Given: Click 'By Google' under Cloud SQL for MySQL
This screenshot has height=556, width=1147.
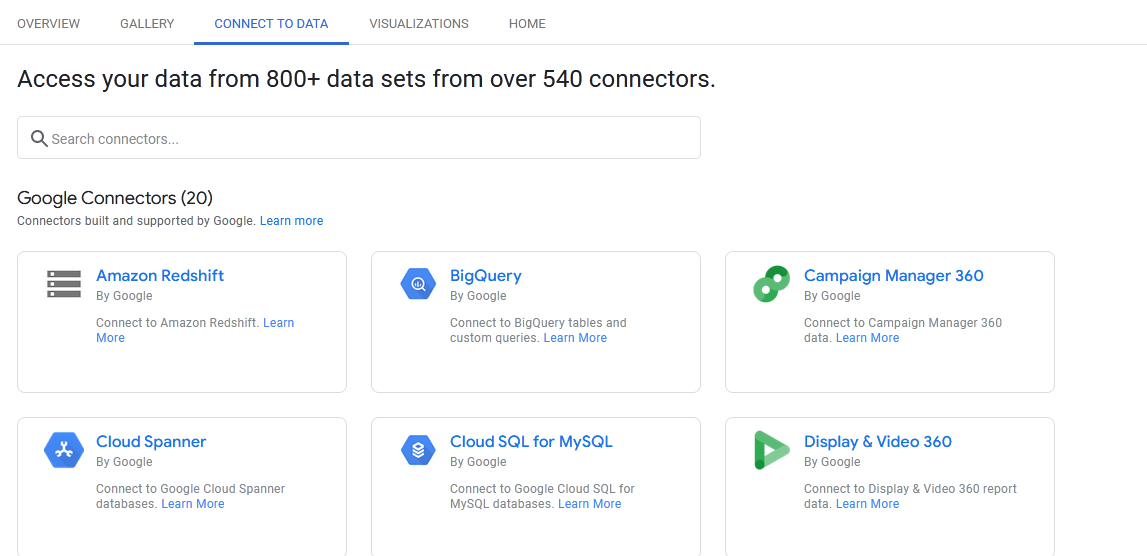Looking at the screenshot, I should click(478, 462).
